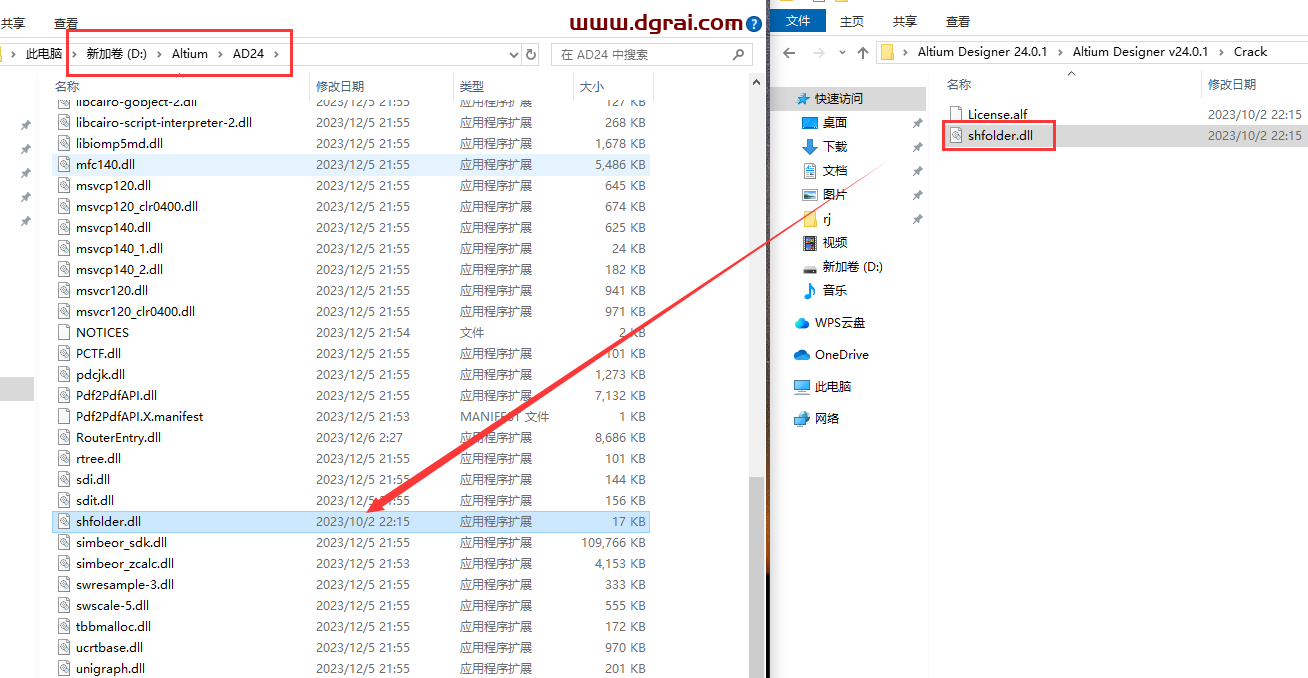Switch to the 共享 tab in Crack window
The width and height of the screenshot is (1308, 678).
pyautogui.click(x=905, y=21)
